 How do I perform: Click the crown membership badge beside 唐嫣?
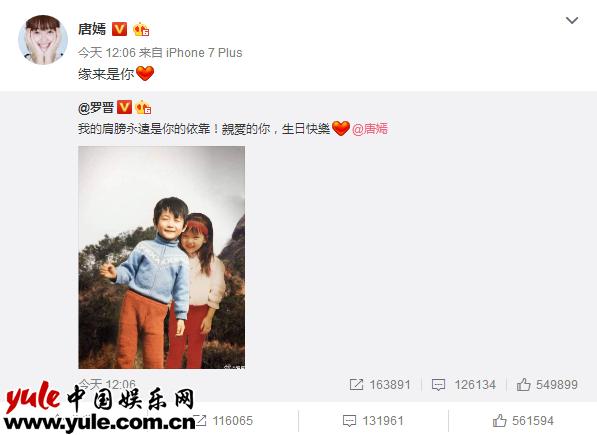[x=141, y=29]
